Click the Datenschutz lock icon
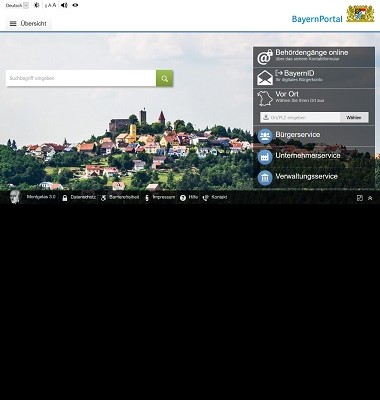This screenshot has height=400, width=380. click(65, 198)
